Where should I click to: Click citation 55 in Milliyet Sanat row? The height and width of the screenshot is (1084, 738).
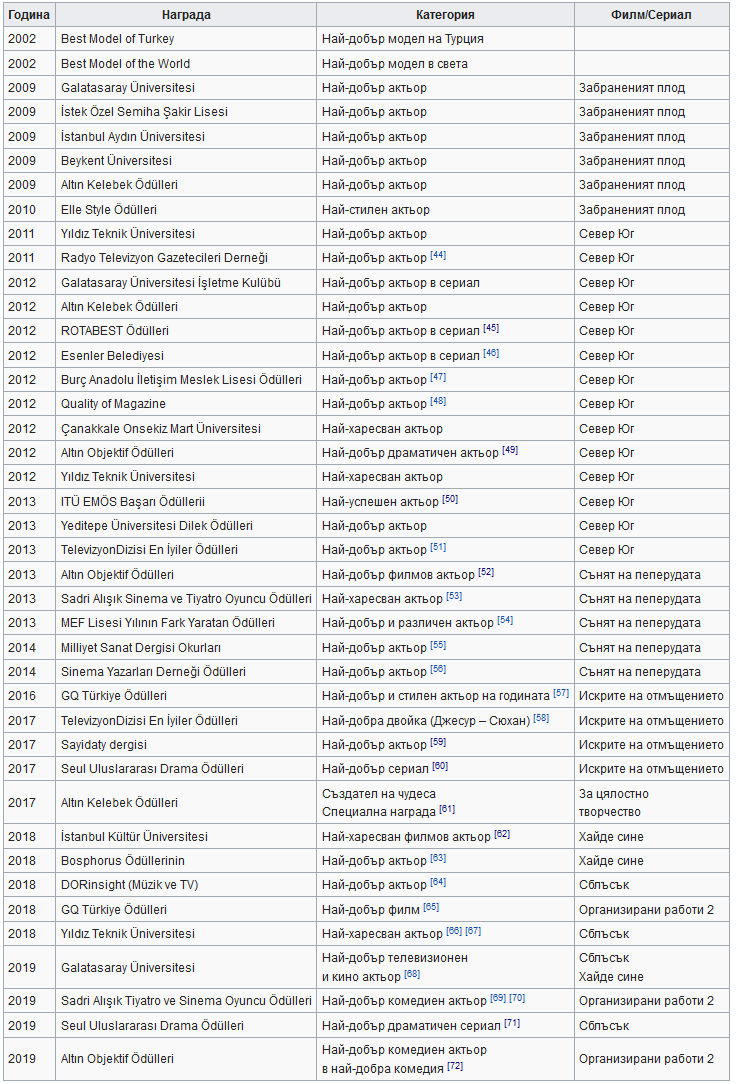[x=438, y=645]
